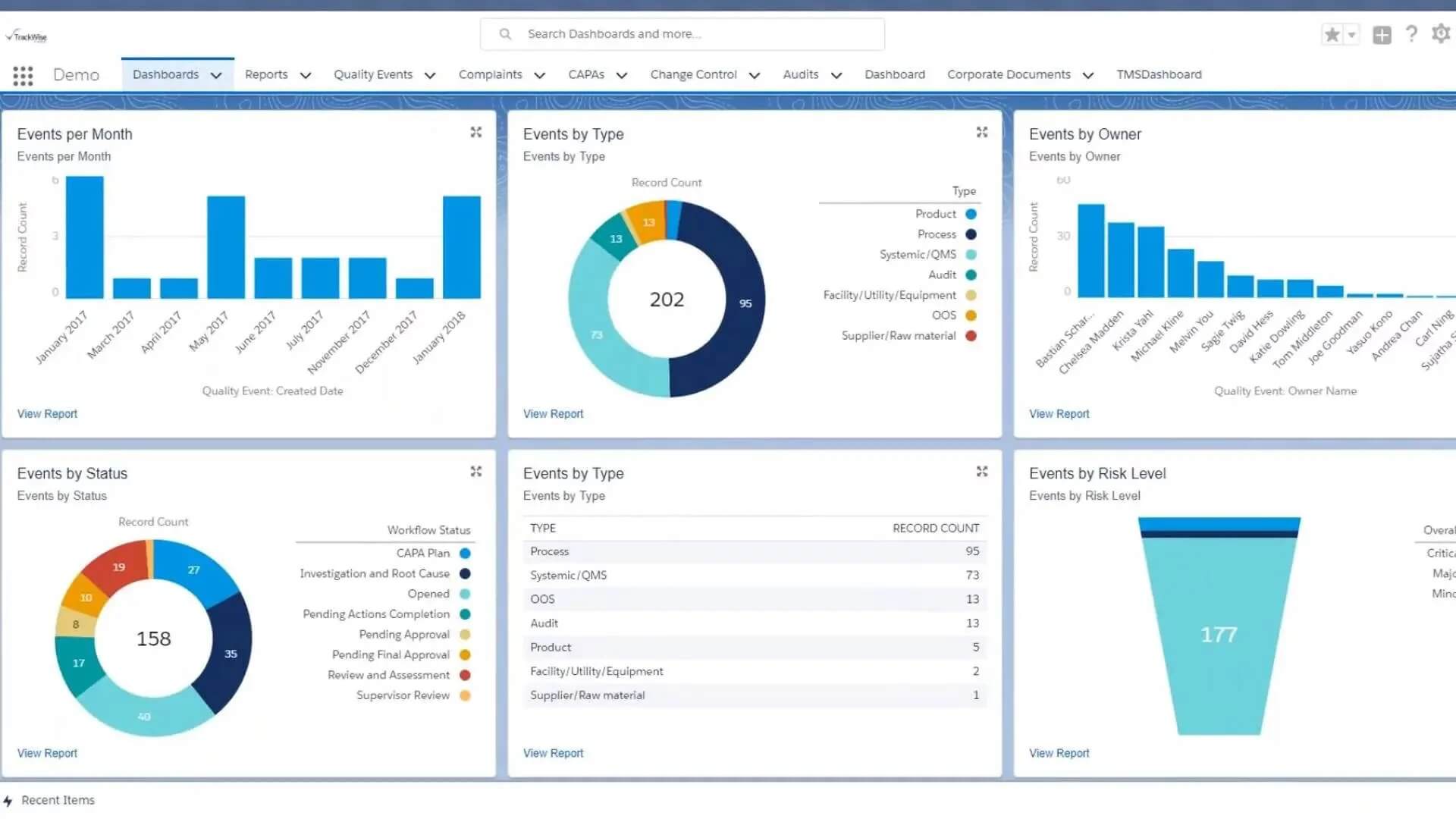
Task: View Report for Events by Risk Level
Action: pyautogui.click(x=1059, y=752)
